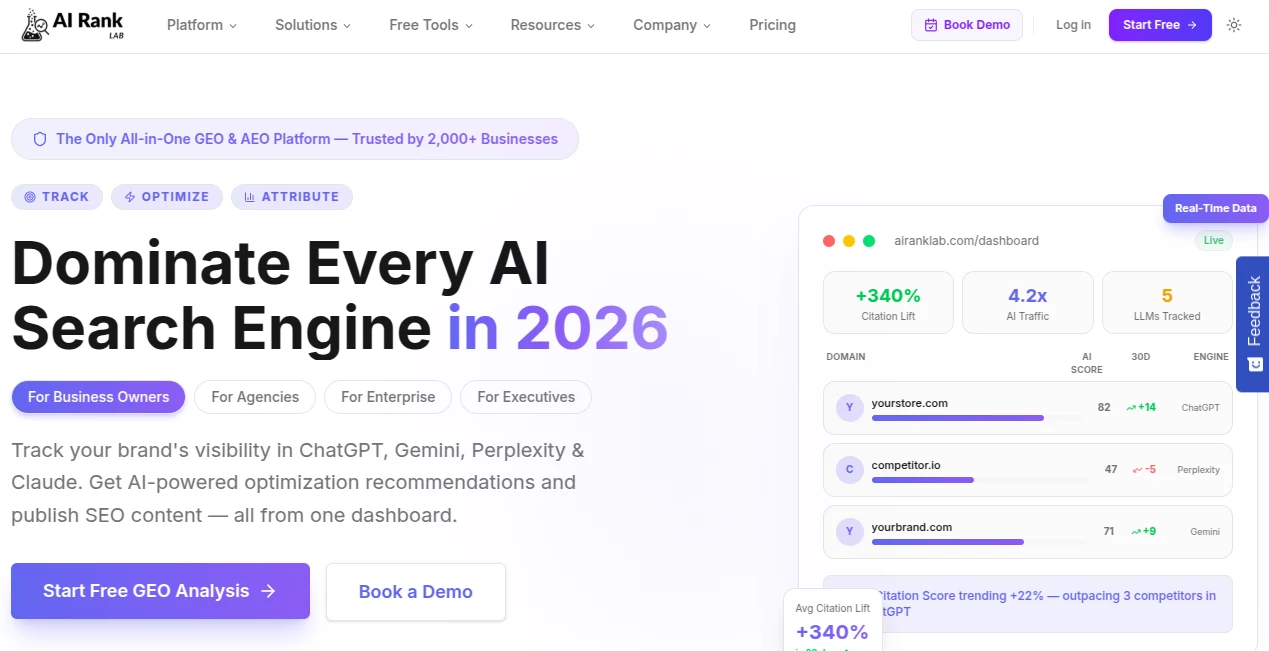Select the For Agencies tab
The width and height of the screenshot is (1269, 651).
255,397
